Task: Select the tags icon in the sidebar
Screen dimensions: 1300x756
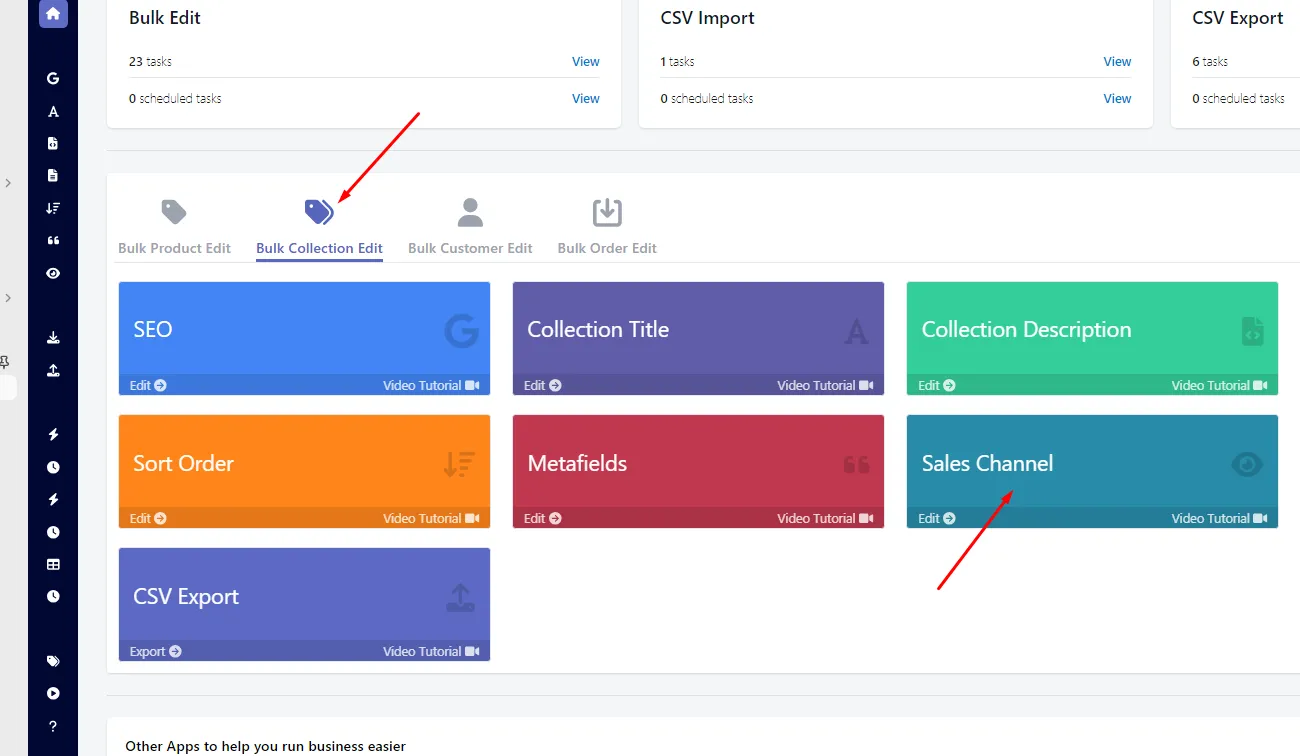Action: click(53, 661)
